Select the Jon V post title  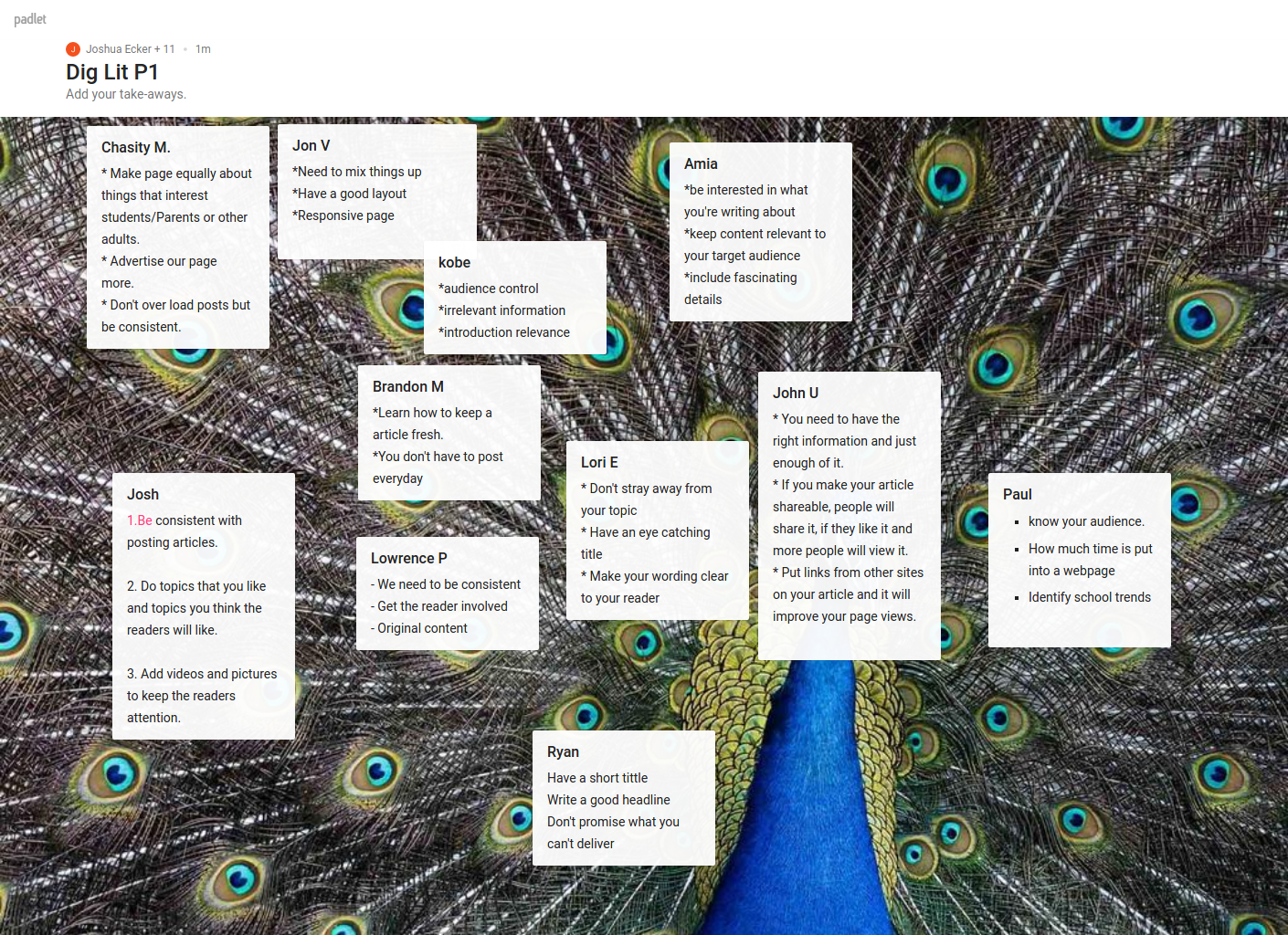click(x=311, y=146)
